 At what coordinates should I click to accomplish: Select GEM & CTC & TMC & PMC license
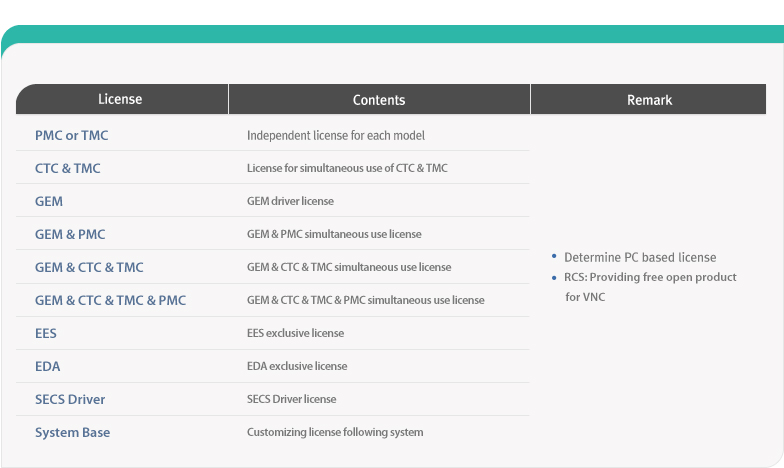[x=110, y=300]
